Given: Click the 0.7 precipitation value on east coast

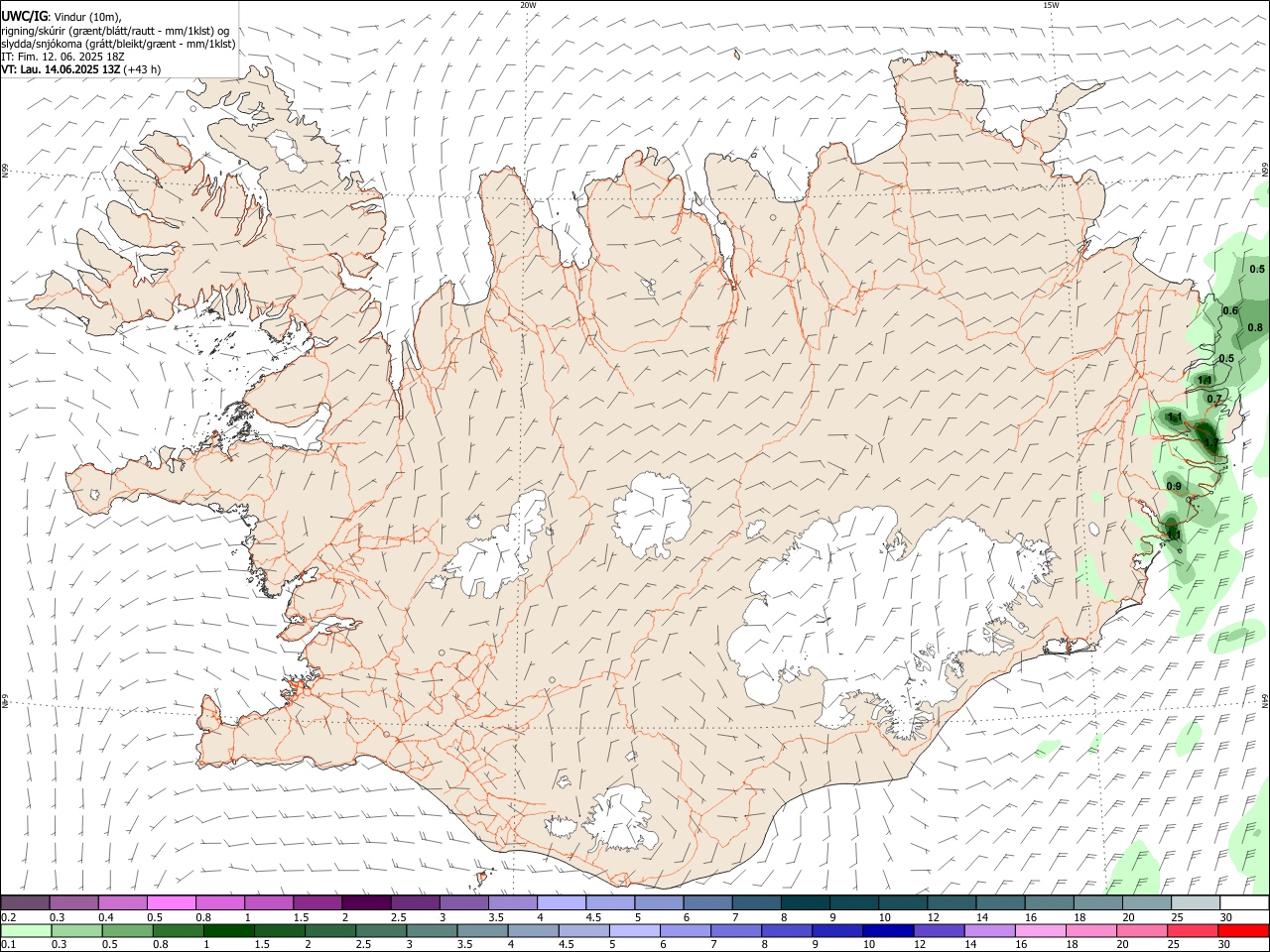Looking at the screenshot, I should pyautogui.click(x=1214, y=399).
